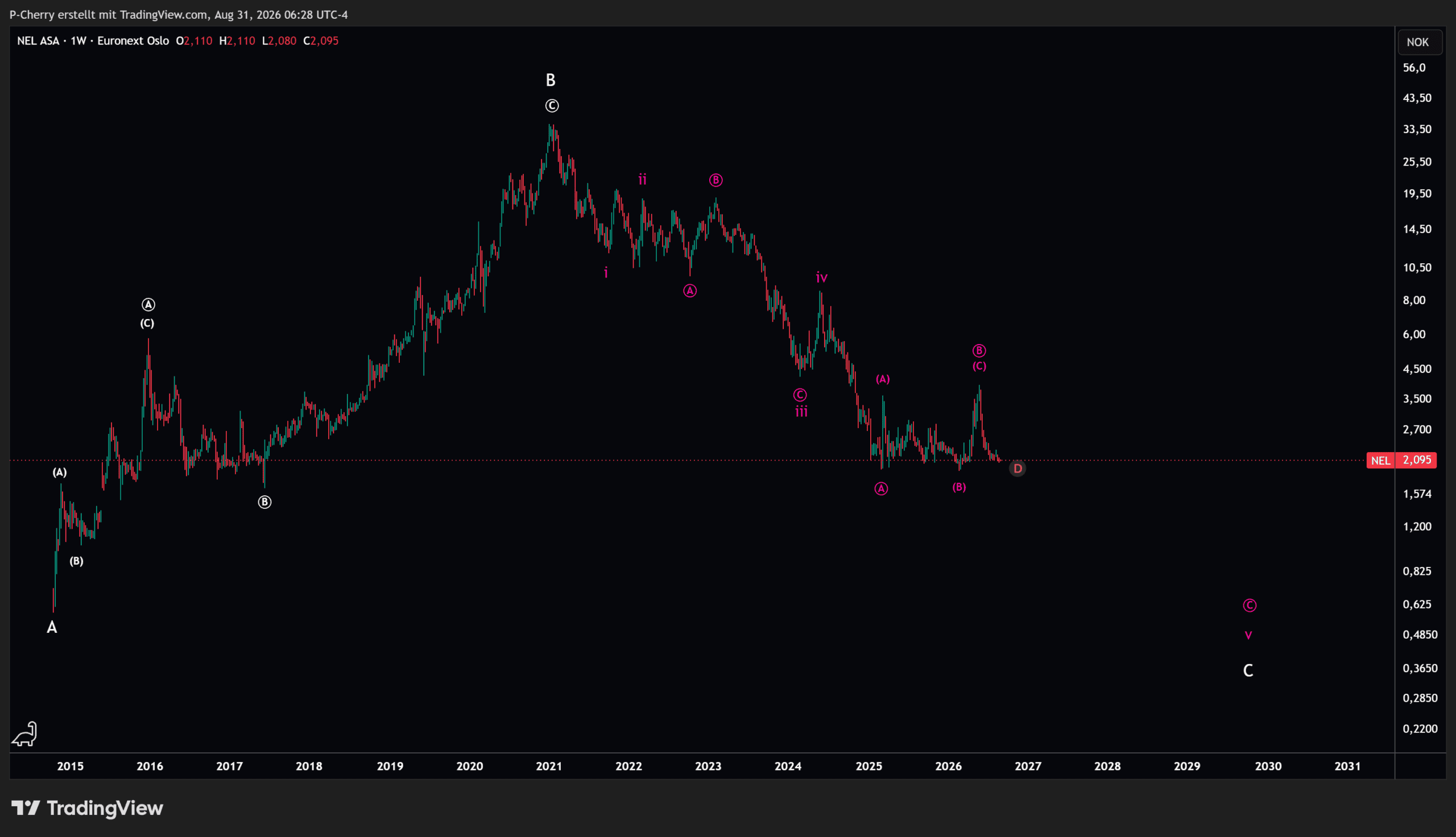
Task: Click the 0,2200 price axis label
Action: tap(1420, 729)
